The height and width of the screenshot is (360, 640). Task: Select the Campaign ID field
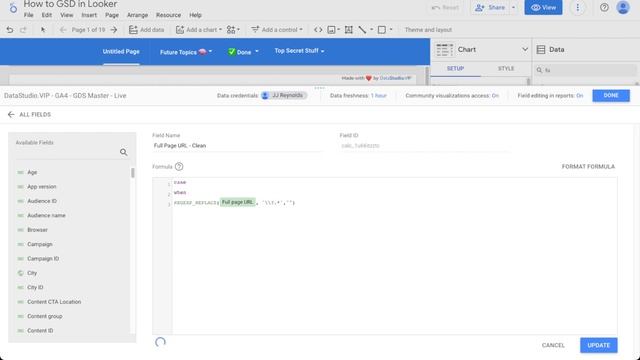tap(43, 259)
